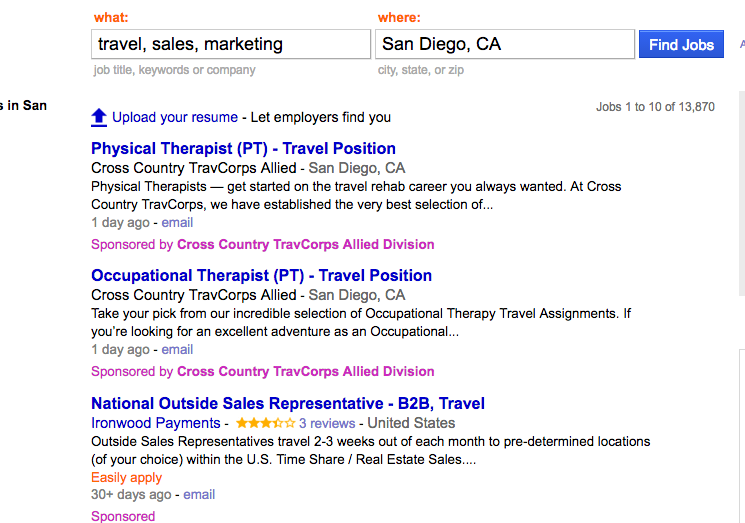Click the page scrollbar on the right edge
This screenshot has width=745, height=523.
(x=742, y=192)
